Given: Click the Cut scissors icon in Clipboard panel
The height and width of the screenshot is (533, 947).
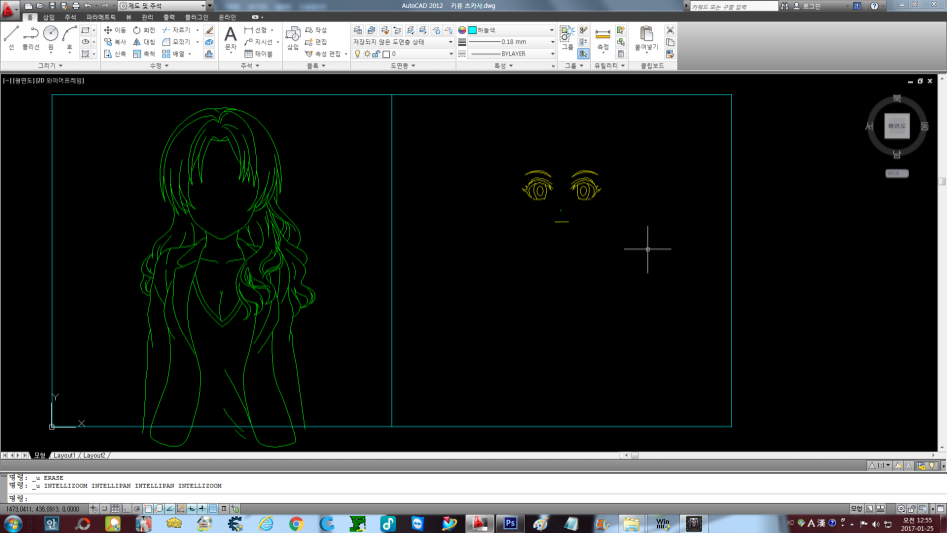Looking at the screenshot, I should (670, 30).
